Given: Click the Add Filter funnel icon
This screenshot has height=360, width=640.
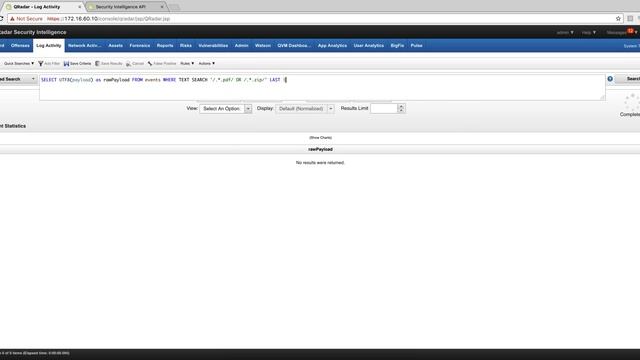Looking at the screenshot, I should pos(41,64).
